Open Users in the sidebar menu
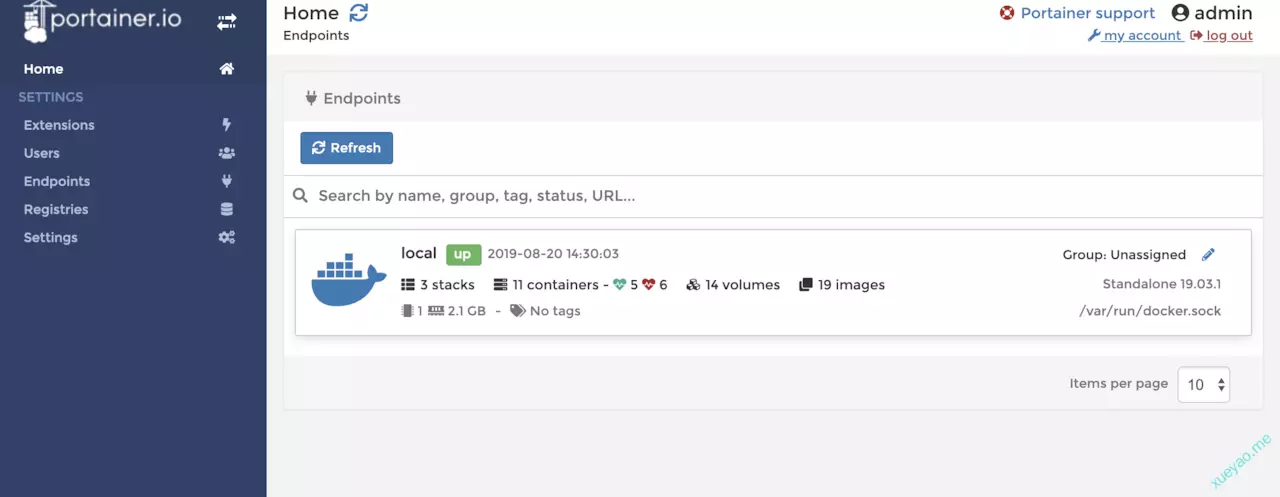 (x=42, y=153)
